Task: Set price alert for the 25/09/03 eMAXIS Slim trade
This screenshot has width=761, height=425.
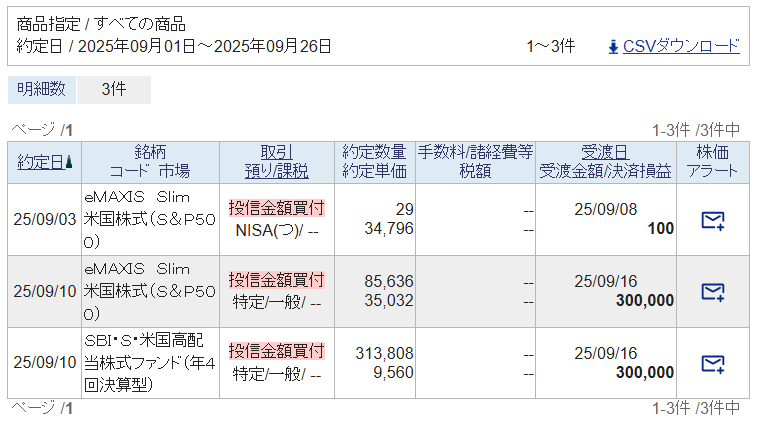Action: (x=712, y=220)
